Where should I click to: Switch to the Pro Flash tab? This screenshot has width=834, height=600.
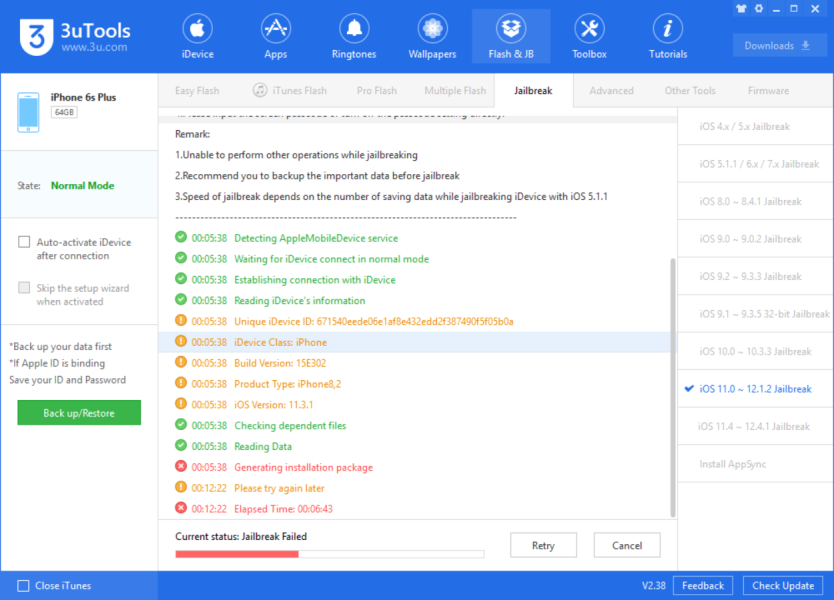[x=376, y=91]
